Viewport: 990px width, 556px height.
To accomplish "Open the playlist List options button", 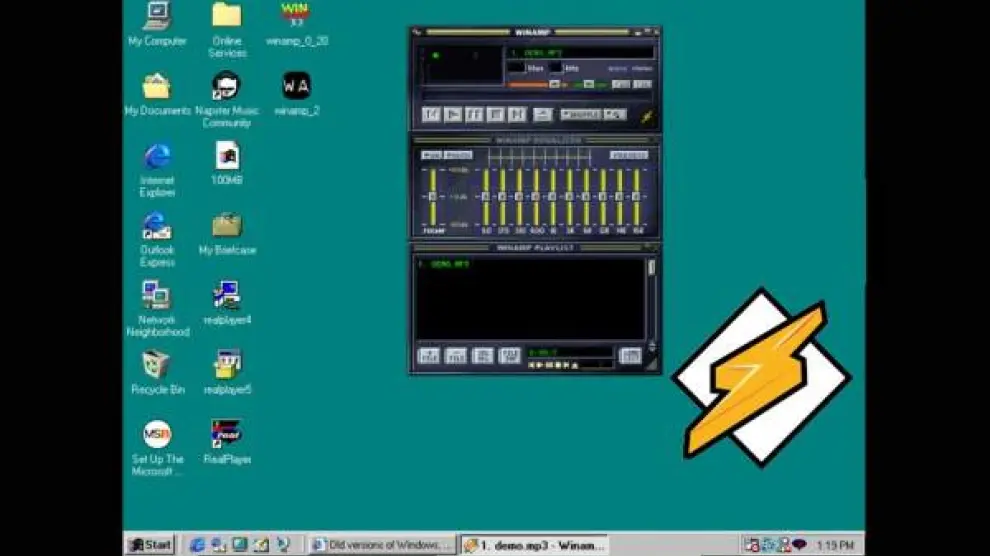I will pos(629,355).
